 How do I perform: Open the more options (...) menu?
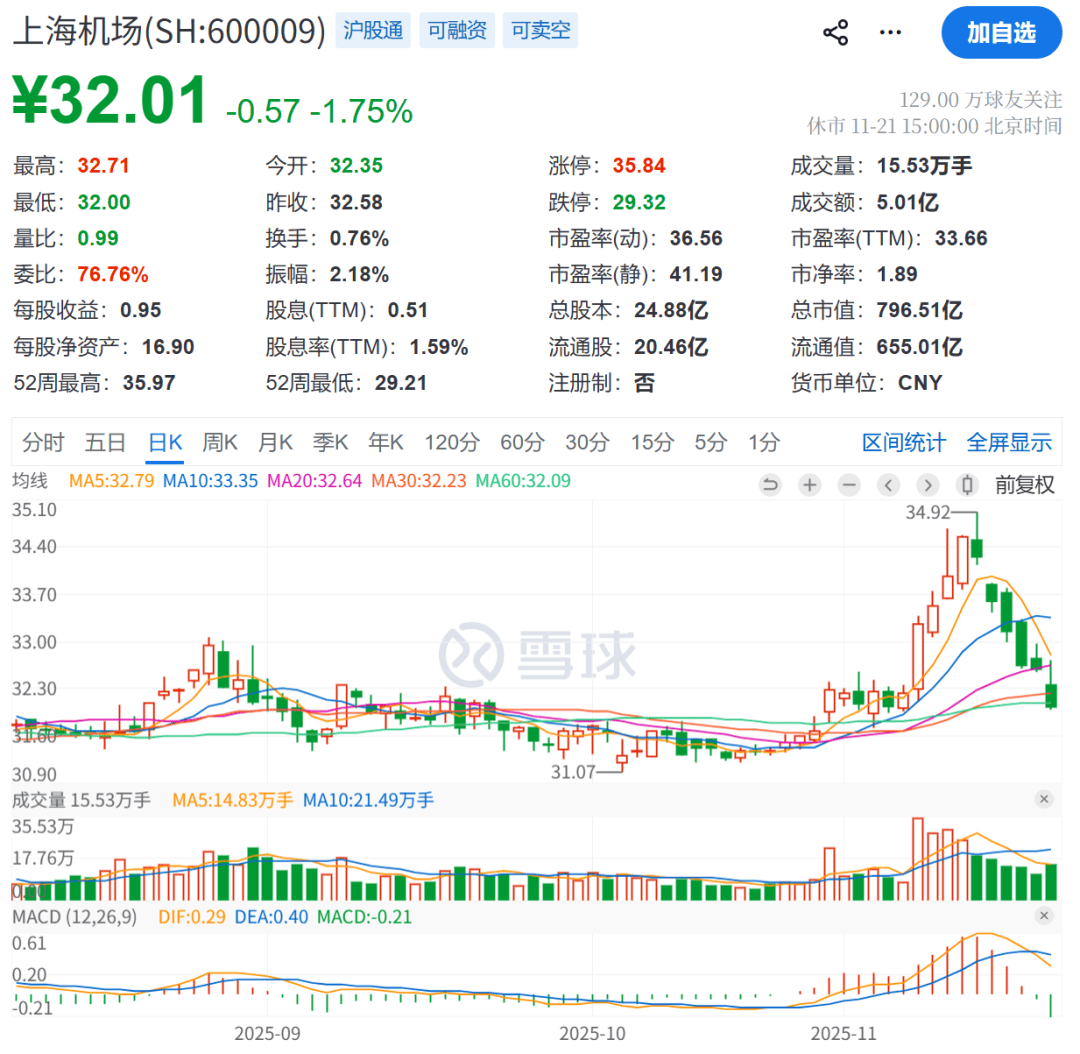pos(889,31)
